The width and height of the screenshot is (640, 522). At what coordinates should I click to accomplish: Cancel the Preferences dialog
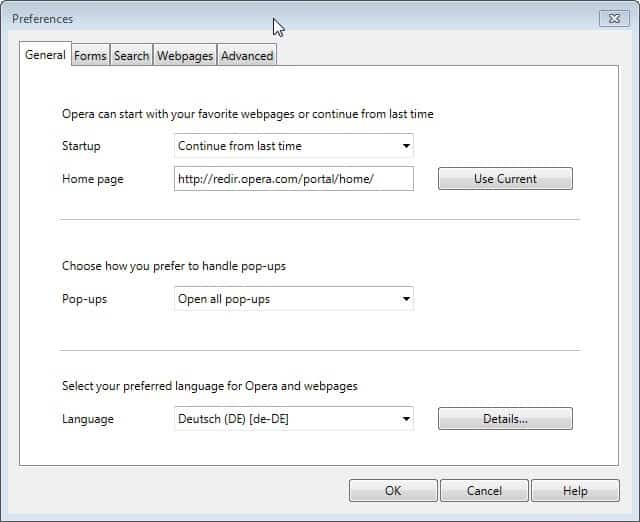[x=484, y=491]
